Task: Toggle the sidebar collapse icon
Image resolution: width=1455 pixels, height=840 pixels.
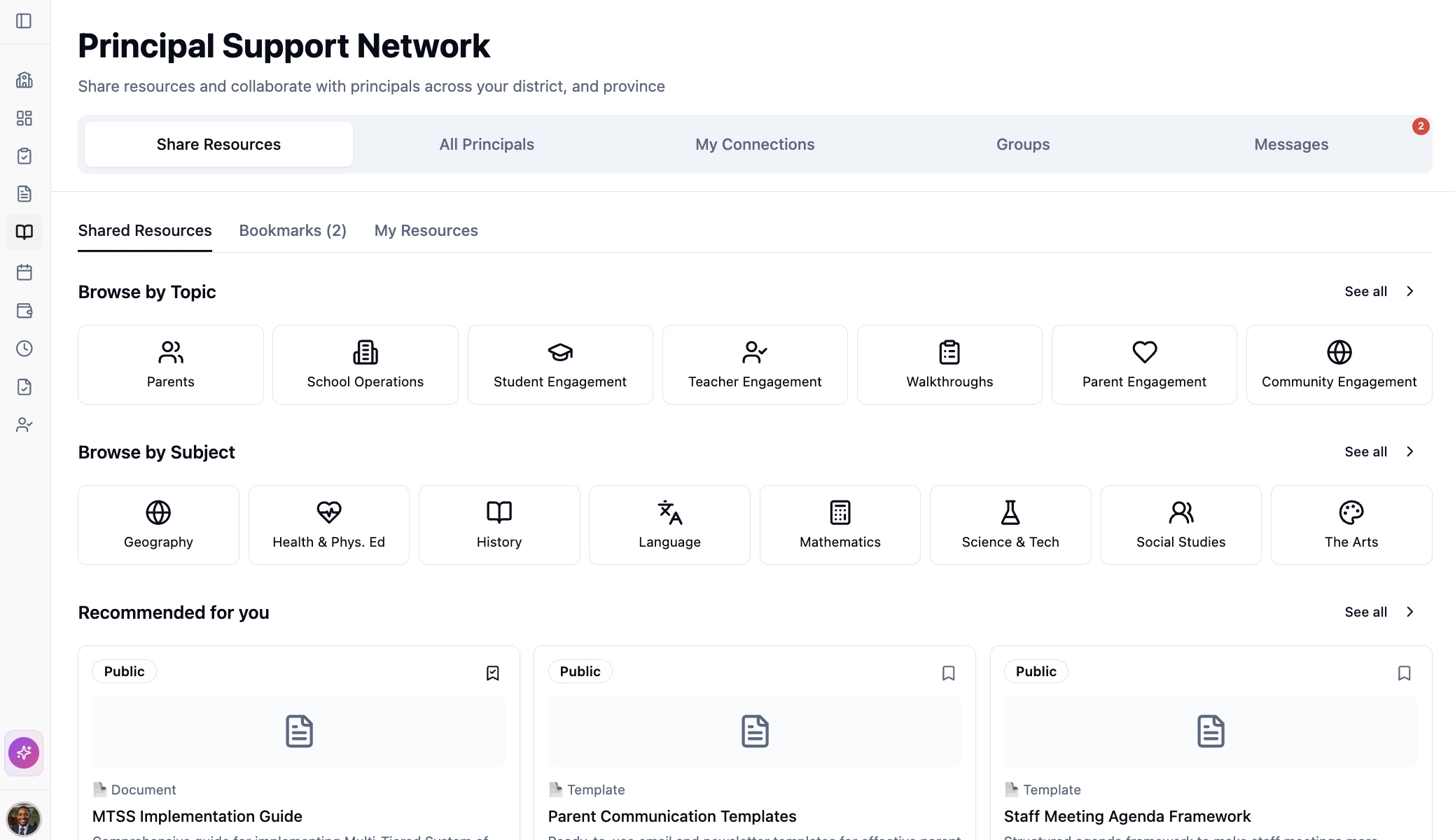Action: 24,21
